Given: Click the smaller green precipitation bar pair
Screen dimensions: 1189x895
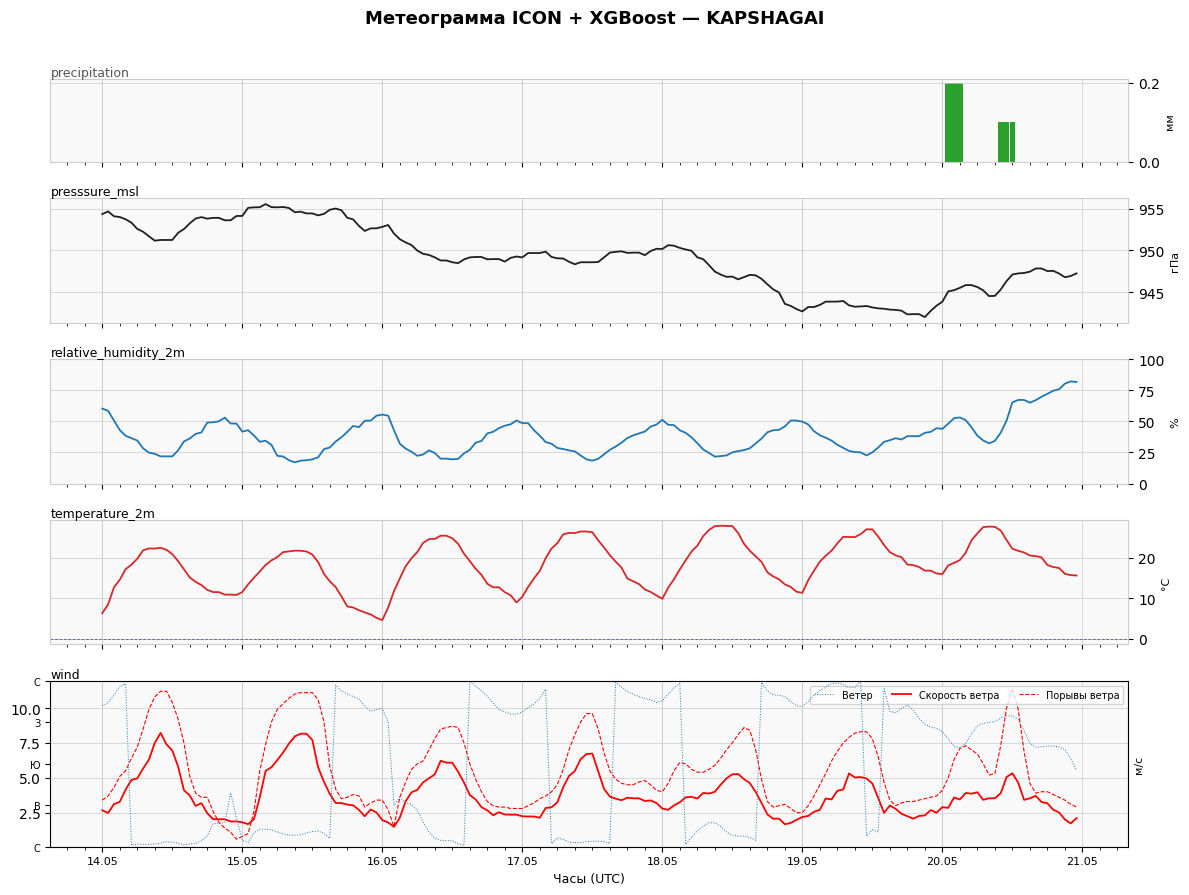Looking at the screenshot, I should coord(1006,142).
